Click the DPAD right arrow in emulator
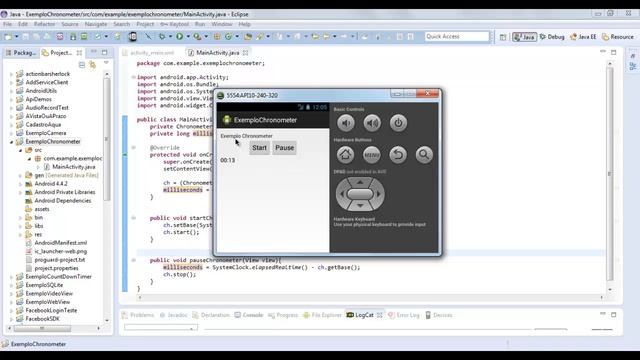640x360 pixels. click(379, 194)
